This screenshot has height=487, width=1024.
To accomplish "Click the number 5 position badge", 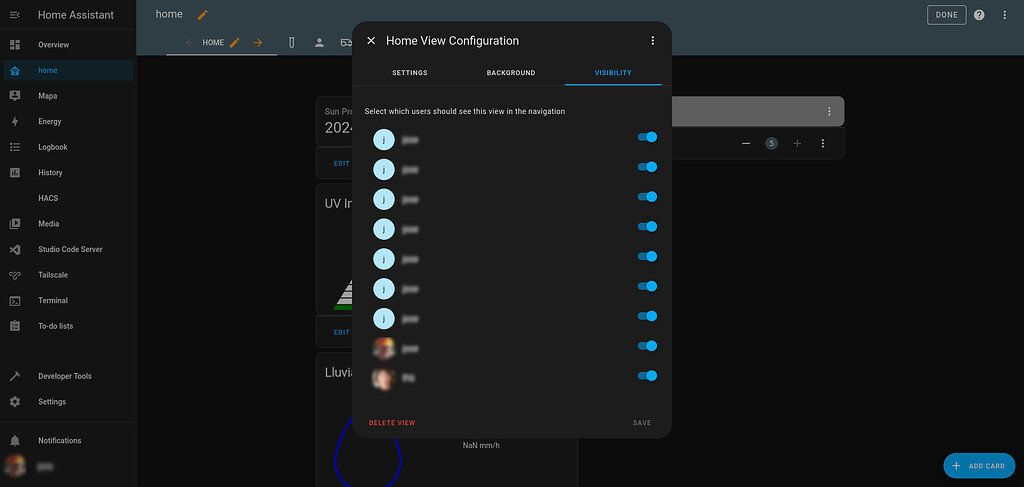I will (x=771, y=143).
